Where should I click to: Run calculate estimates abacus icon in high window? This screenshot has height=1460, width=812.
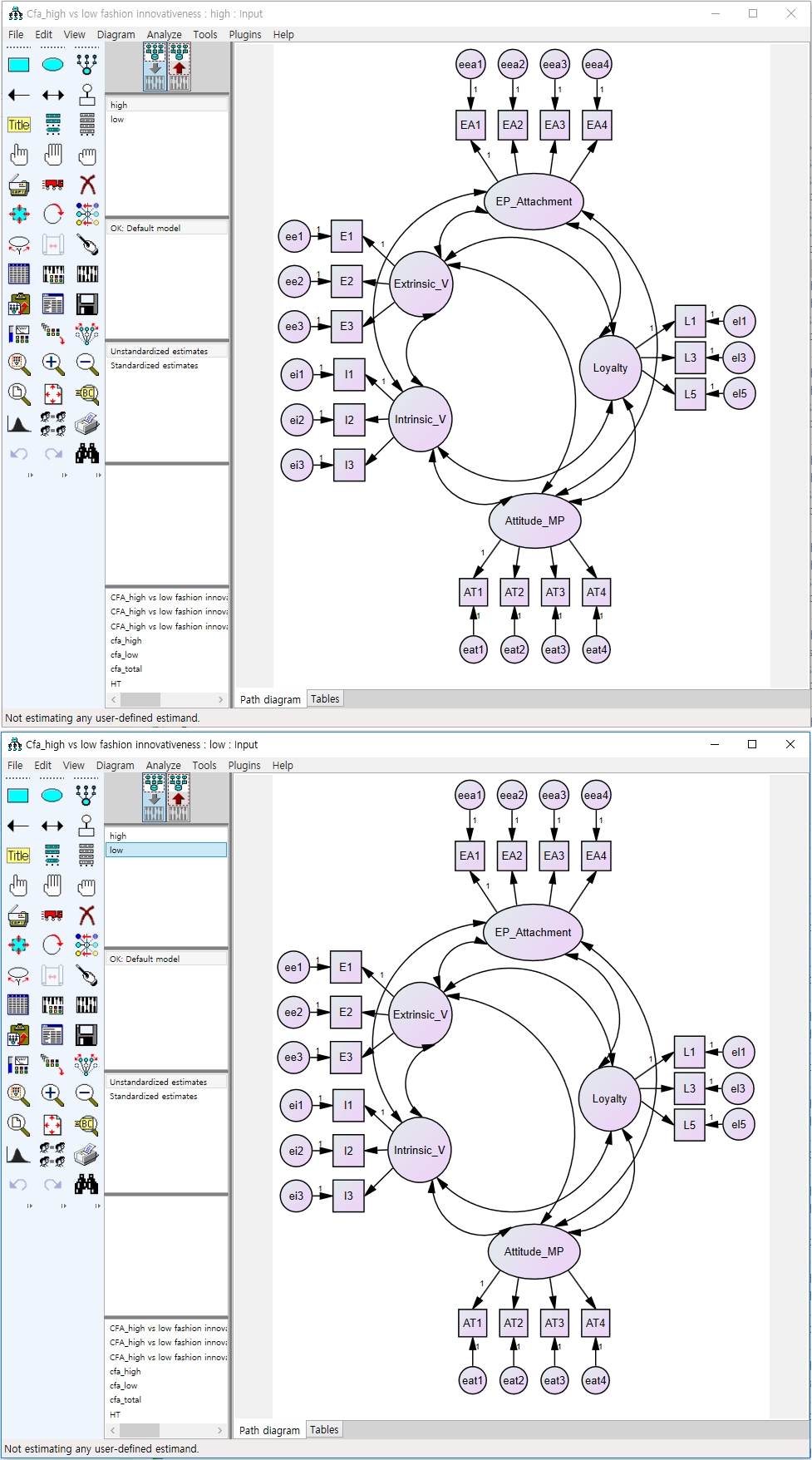pyautogui.click(x=86, y=274)
